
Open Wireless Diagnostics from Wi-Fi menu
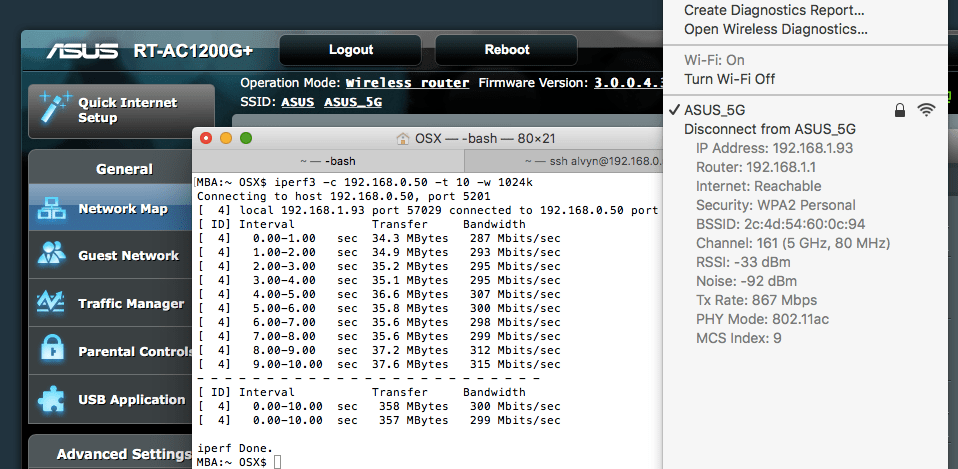[x=775, y=29]
